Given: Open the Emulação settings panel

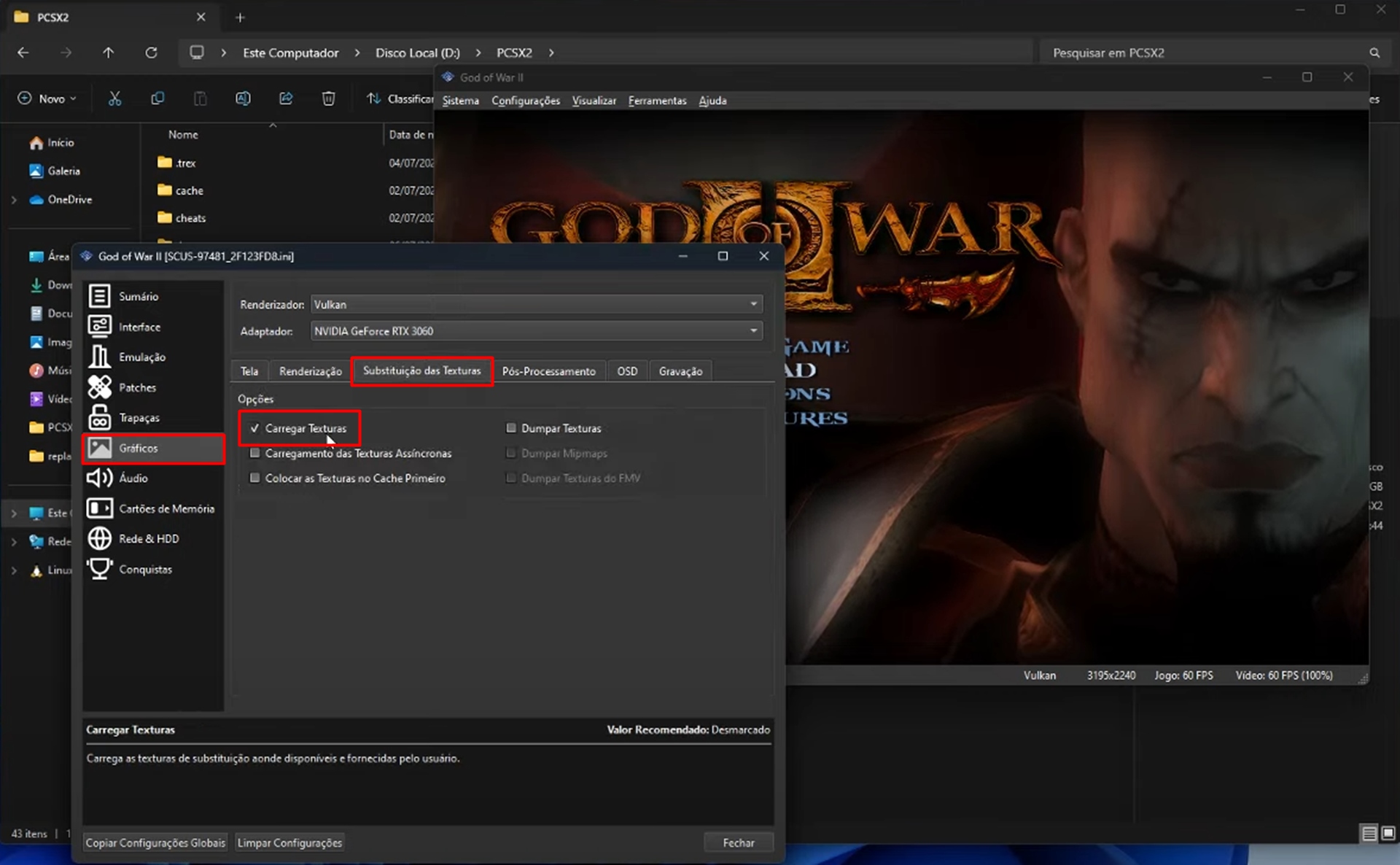Looking at the screenshot, I should 142,356.
